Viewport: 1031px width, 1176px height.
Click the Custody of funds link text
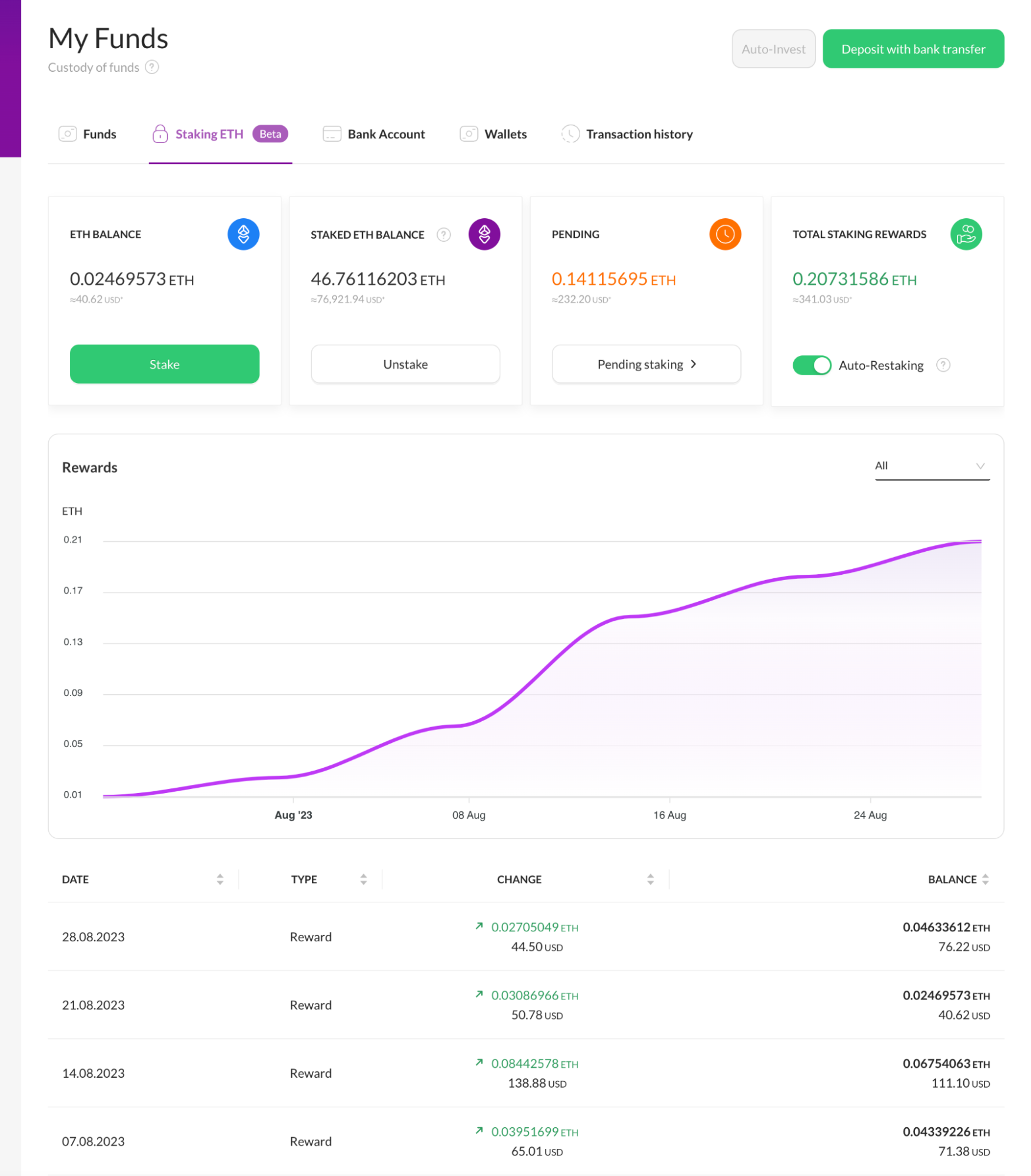[94, 67]
